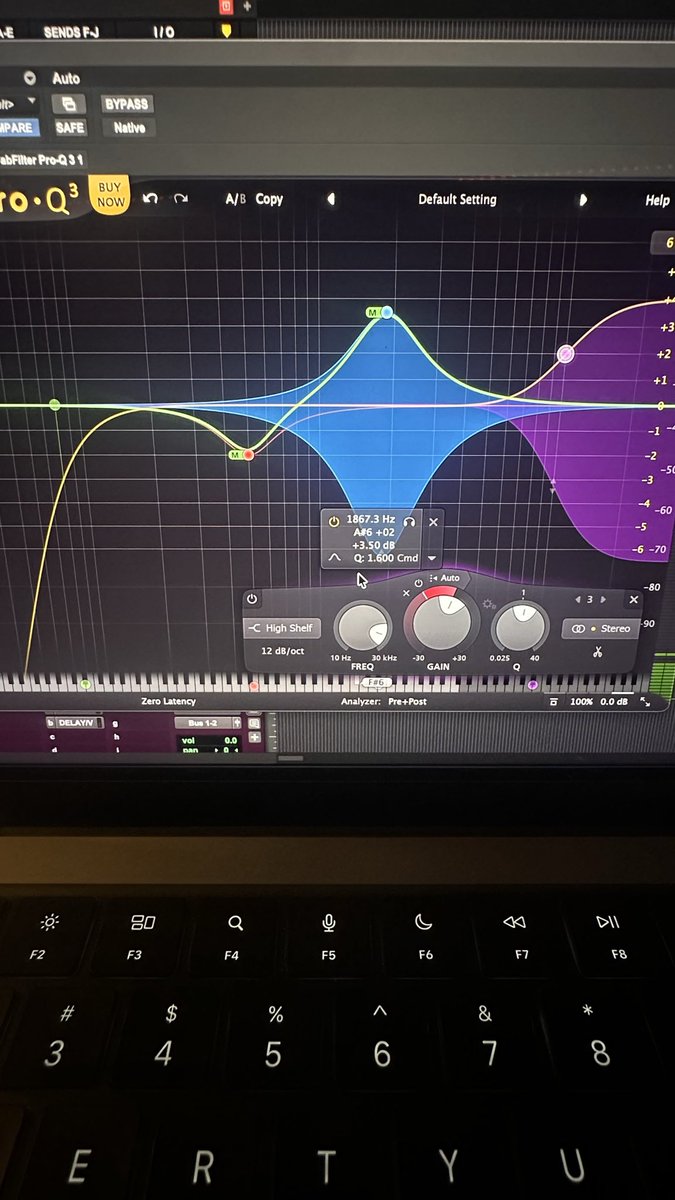Screen dimensions: 675x1200
Task: Click the green band dot on piano keyboard
Action: coord(85,685)
